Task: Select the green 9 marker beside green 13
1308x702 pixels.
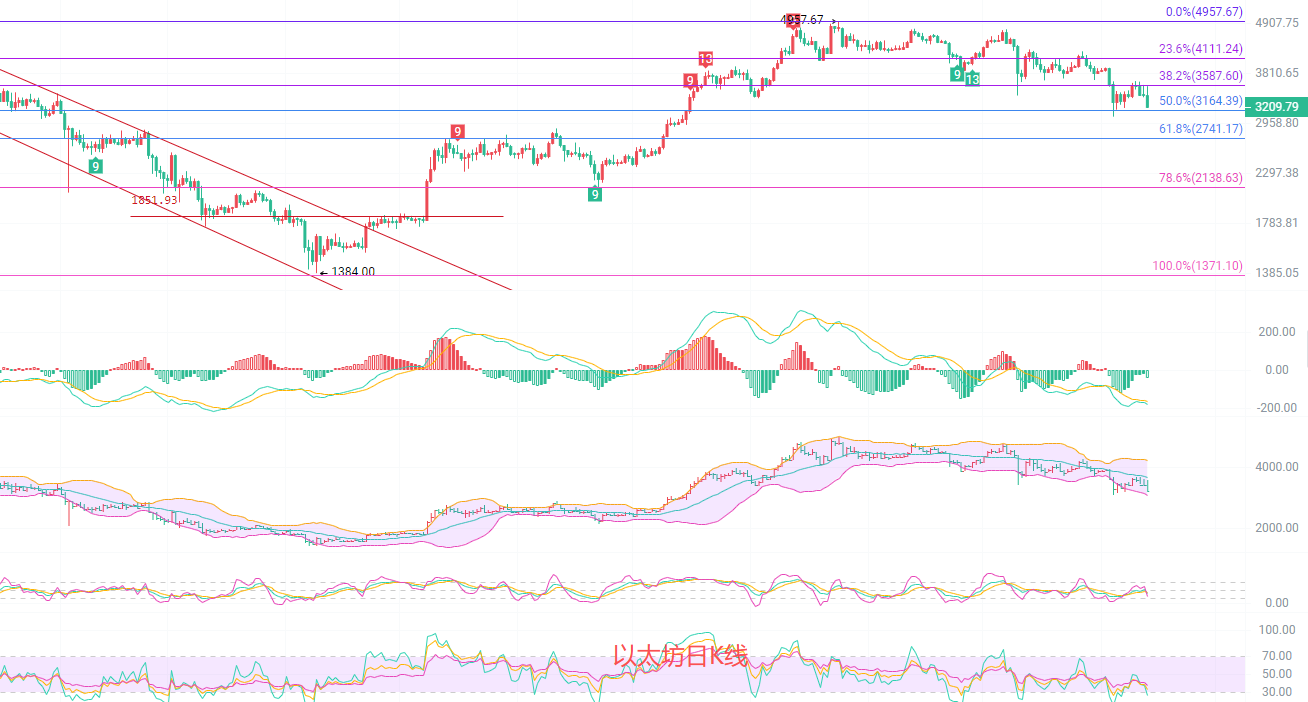Action: point(957,74)
